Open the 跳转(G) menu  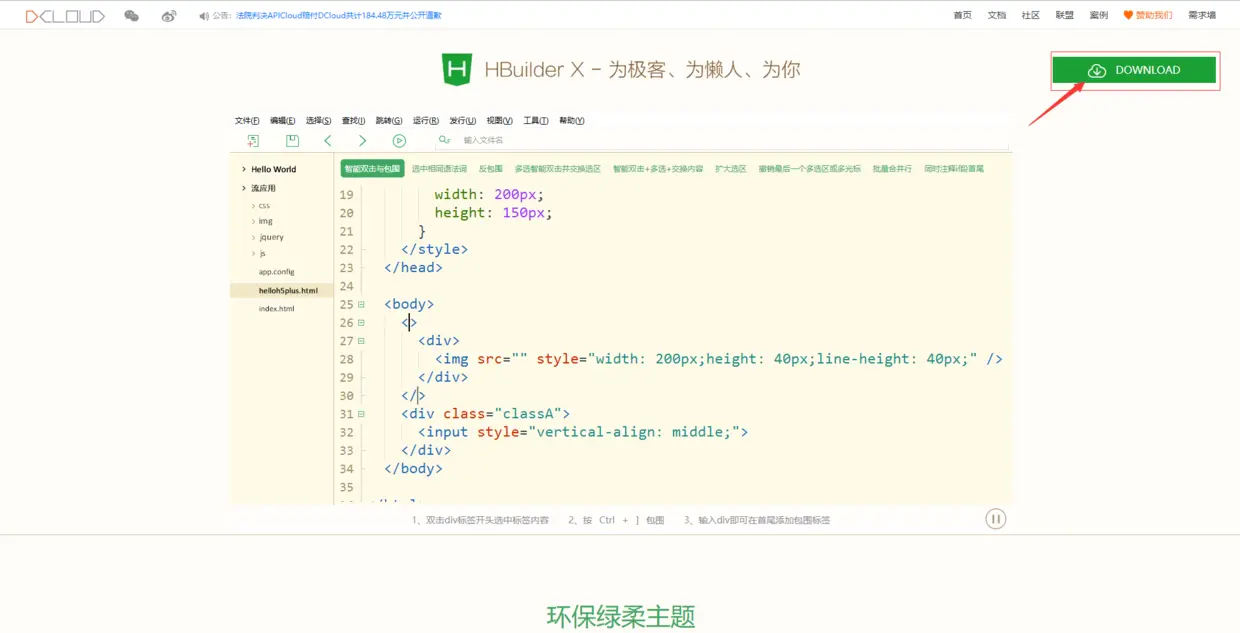pos(389,121)
